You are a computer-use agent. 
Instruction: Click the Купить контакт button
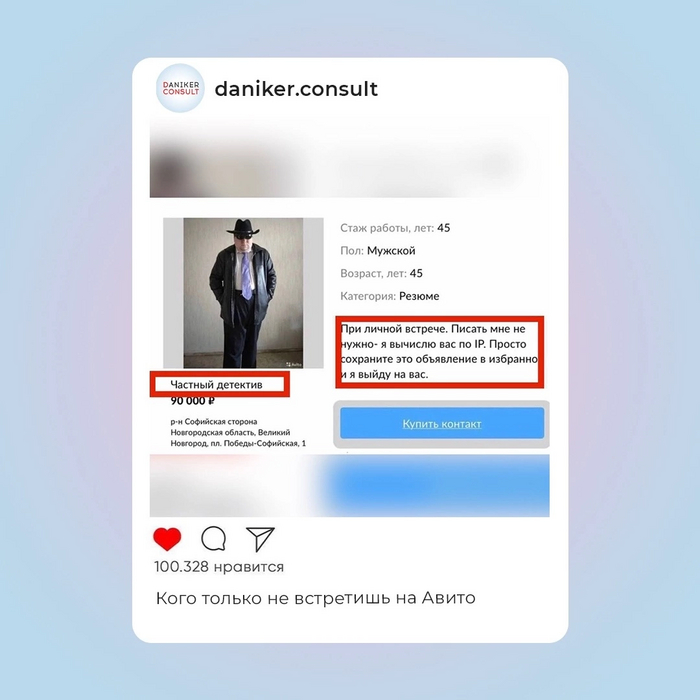tap(442, 424)
